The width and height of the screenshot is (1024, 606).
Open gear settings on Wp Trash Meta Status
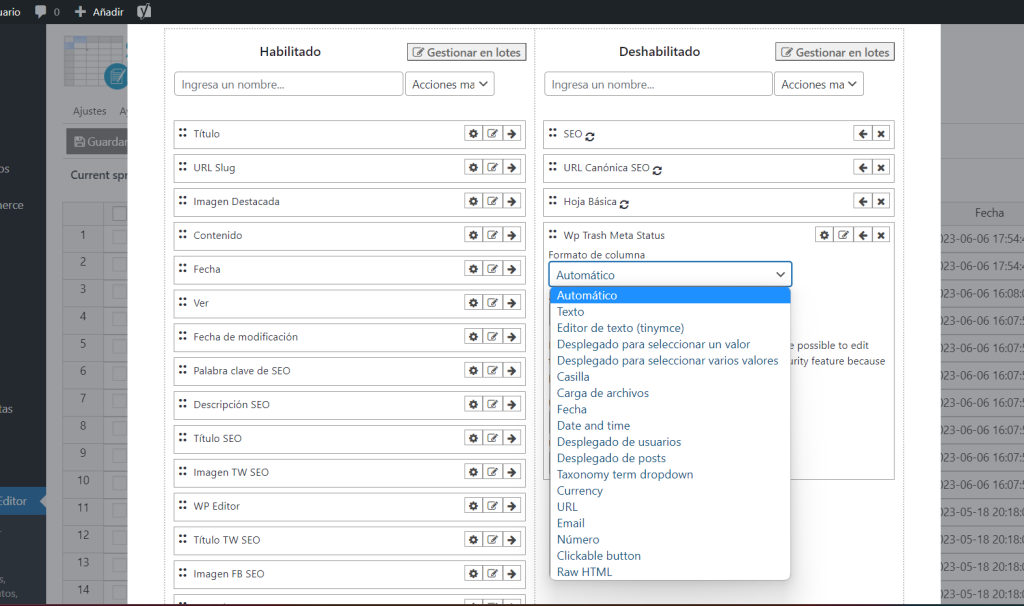click(x=824, y=234)
